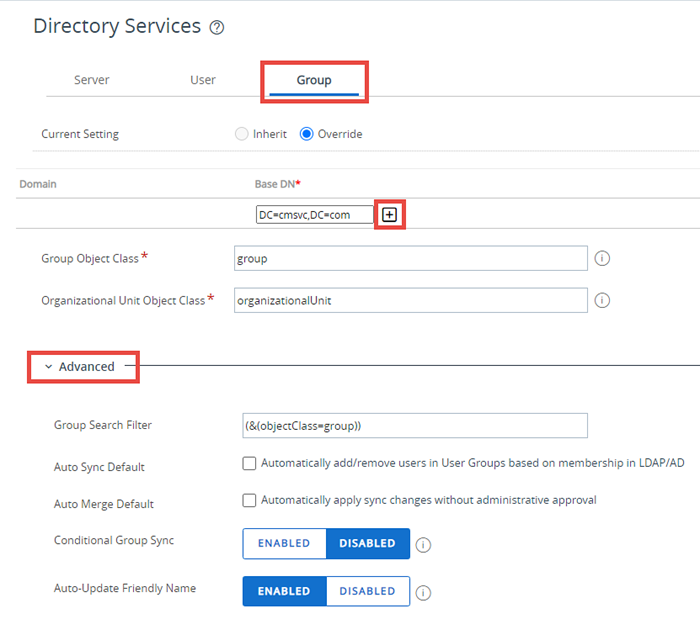700x619 pixels.
Task: Click the Base DN input field
Action: coord(315,215)
